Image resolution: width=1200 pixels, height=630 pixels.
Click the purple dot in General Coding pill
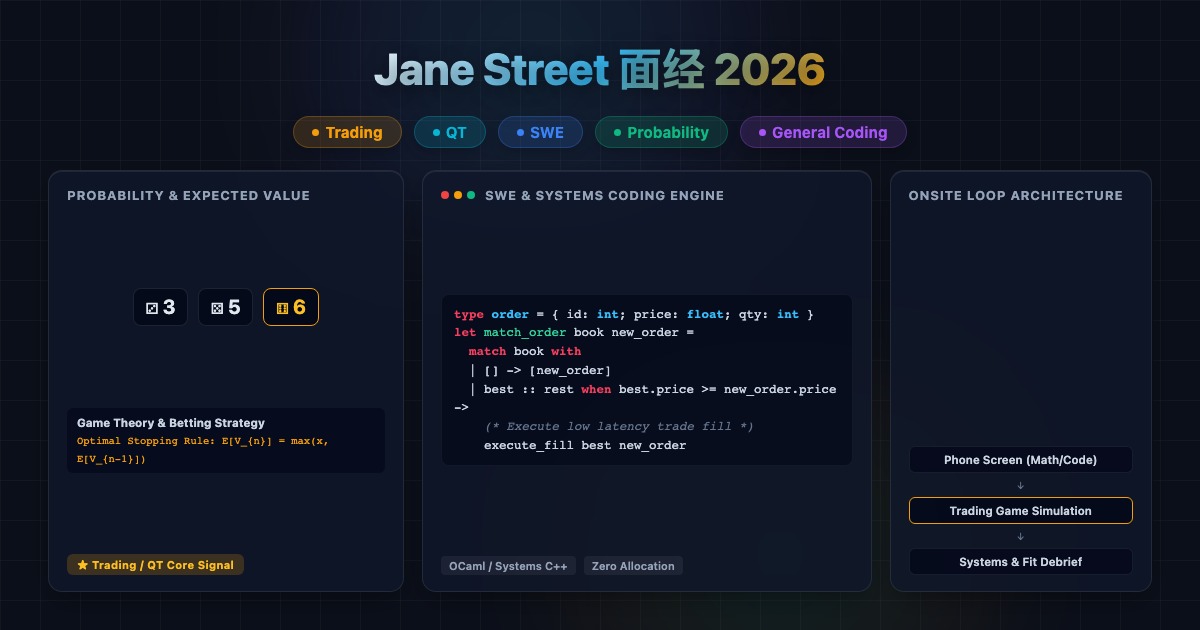pos(762,132)
